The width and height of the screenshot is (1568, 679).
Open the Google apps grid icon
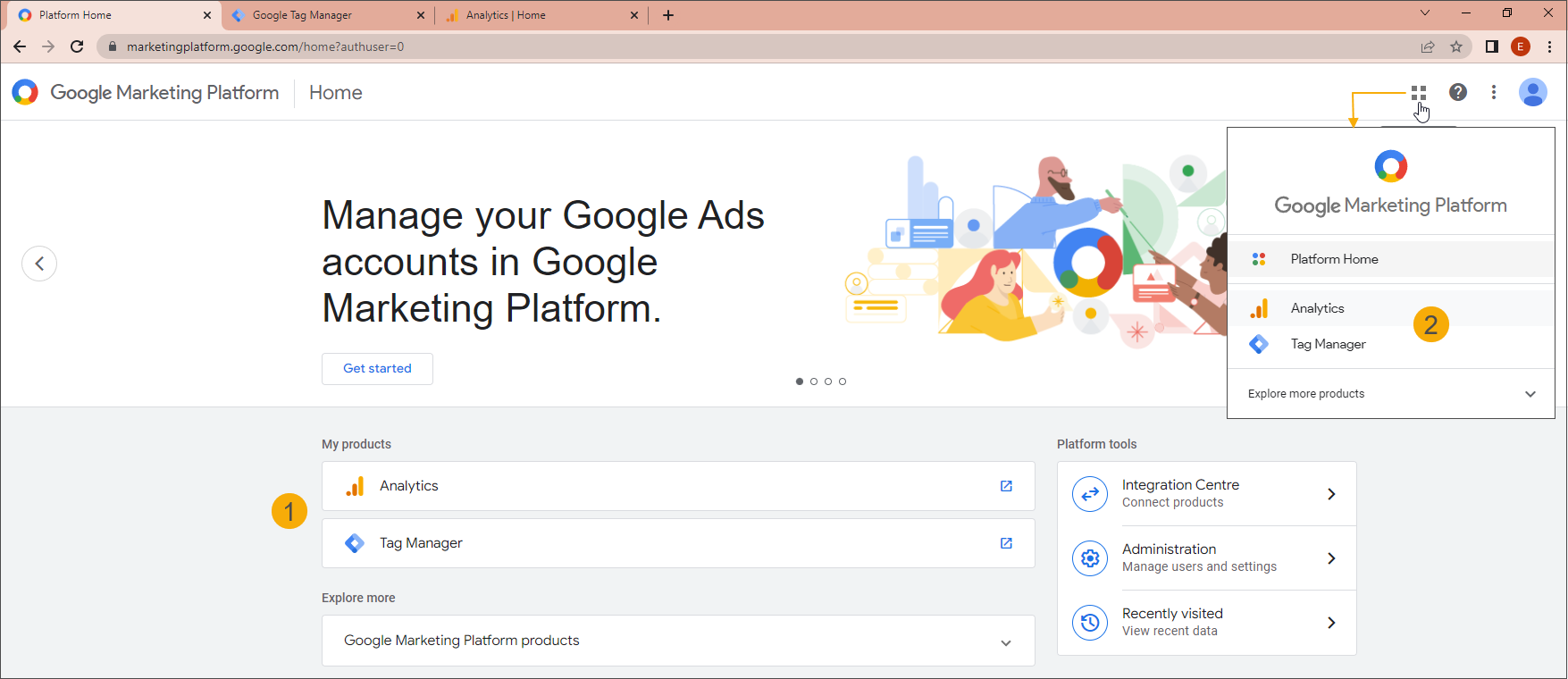1418,92
